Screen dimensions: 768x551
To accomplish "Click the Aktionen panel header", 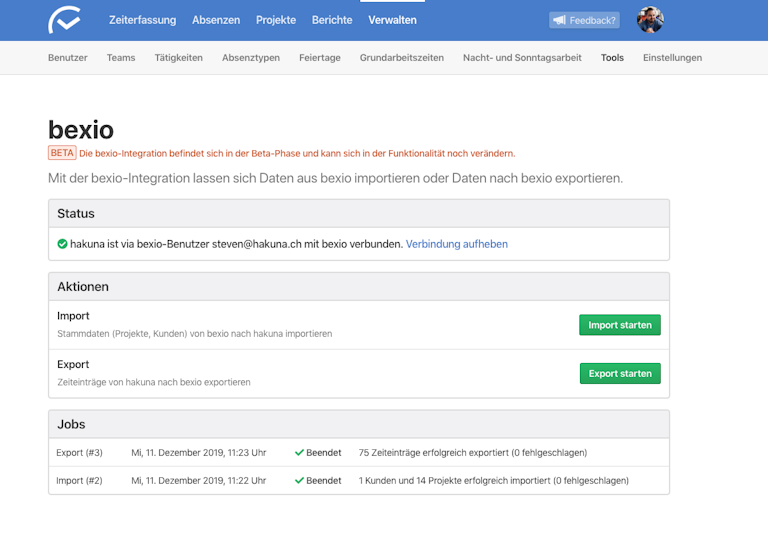I will (359, 287).
